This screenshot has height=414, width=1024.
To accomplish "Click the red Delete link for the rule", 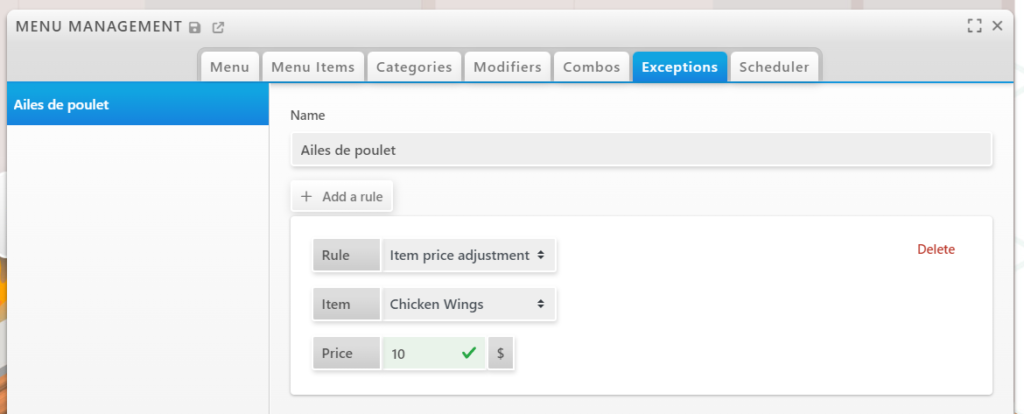I will click(x=936, y=249).
